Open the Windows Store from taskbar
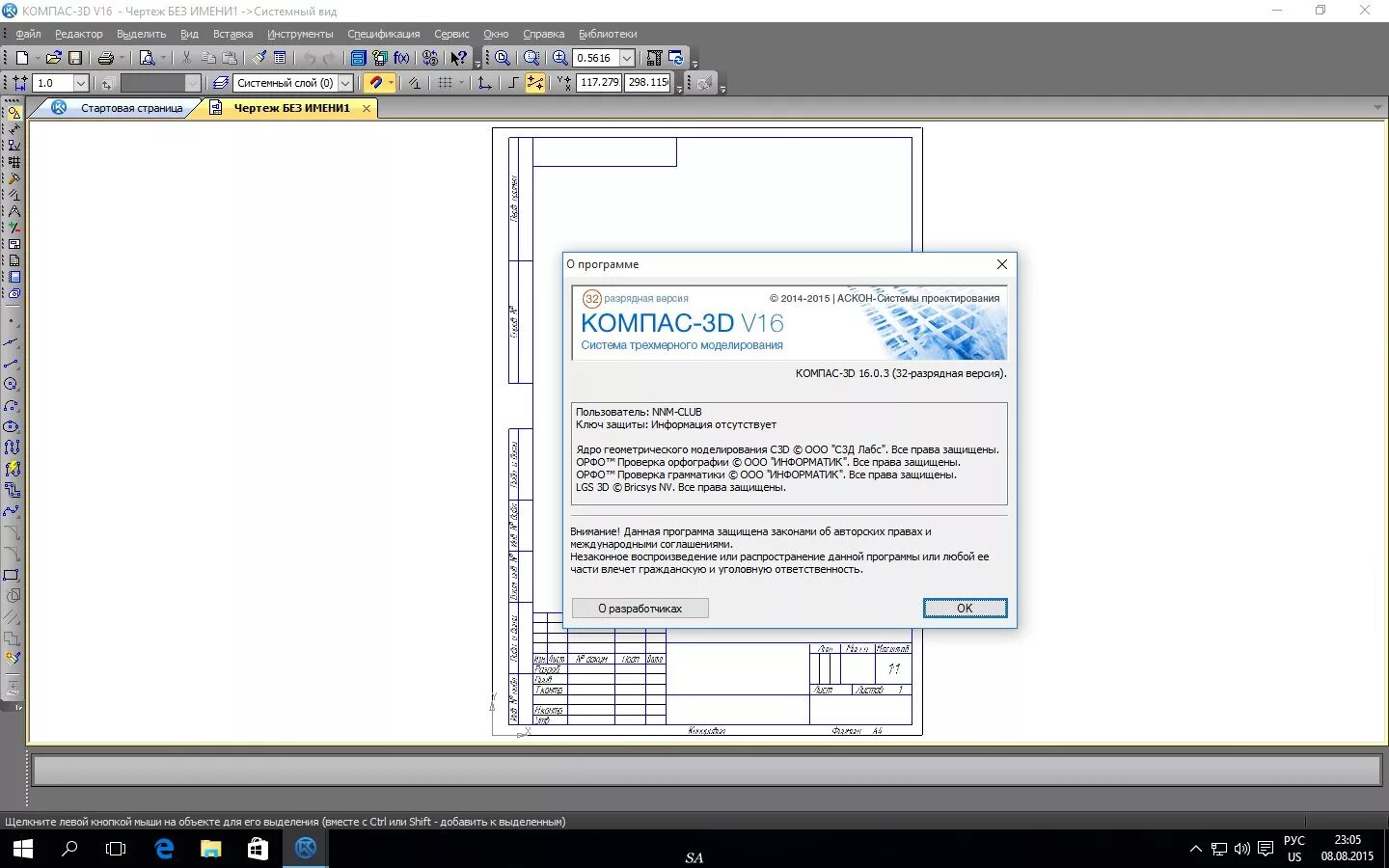Viewport: 1389px width, 868px height. click(x=258, y=849)
